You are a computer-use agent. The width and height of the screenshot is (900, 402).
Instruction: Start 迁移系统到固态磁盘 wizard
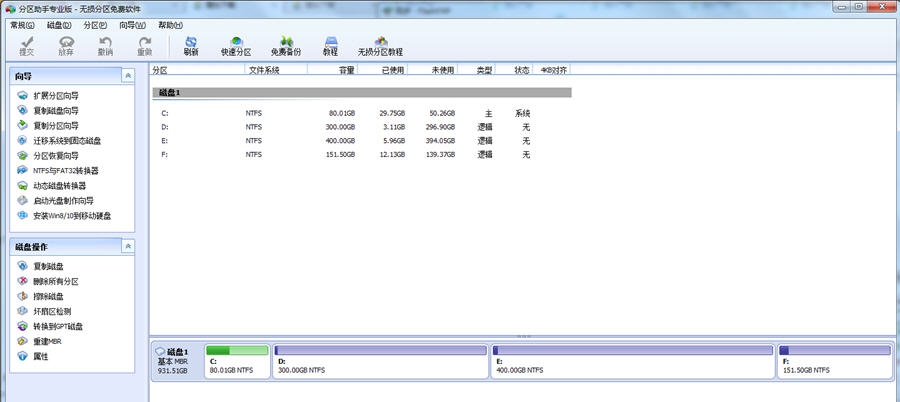[66, 141]
